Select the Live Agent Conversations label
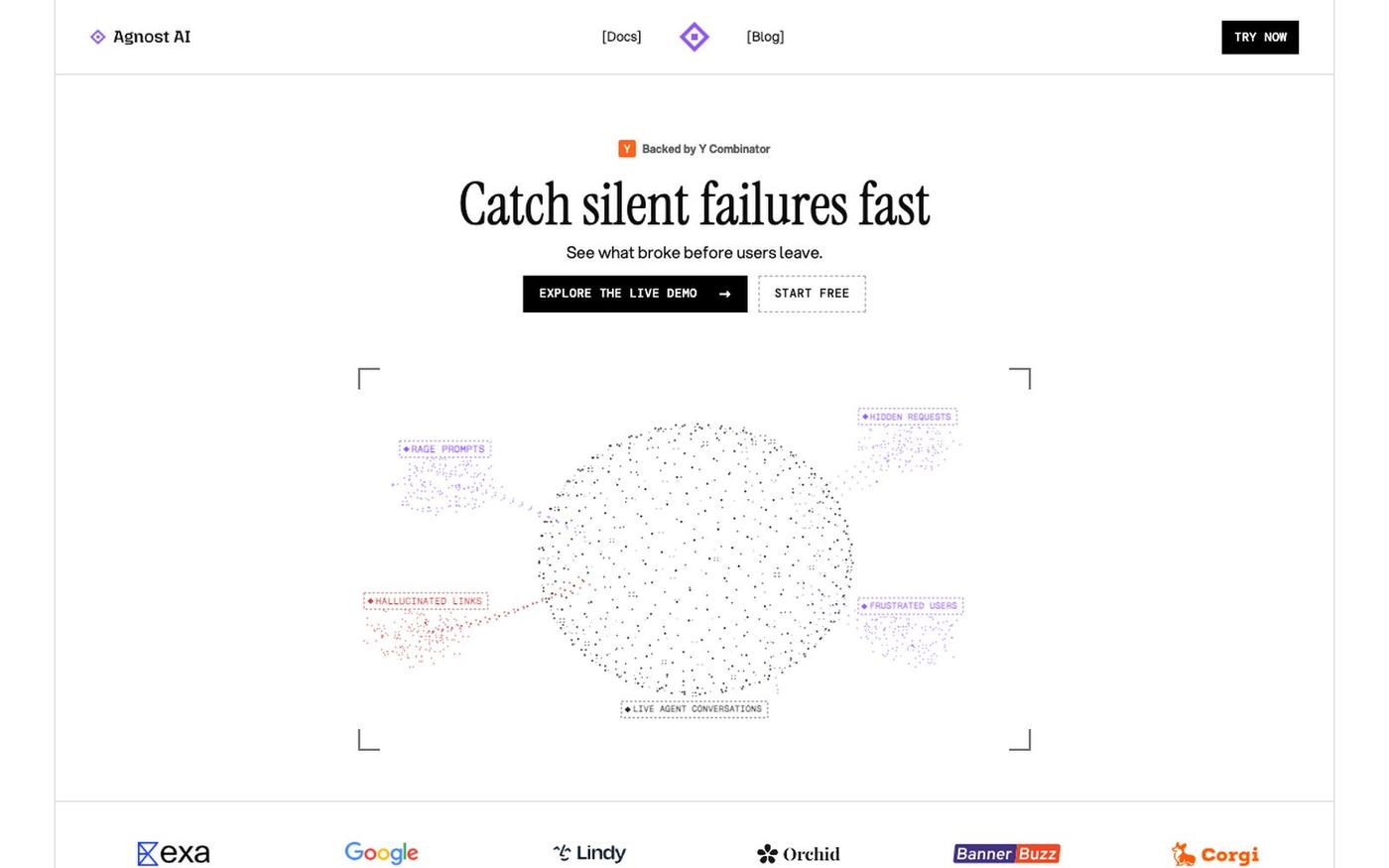Screen dimensions: 1389x868 point(694,708)
